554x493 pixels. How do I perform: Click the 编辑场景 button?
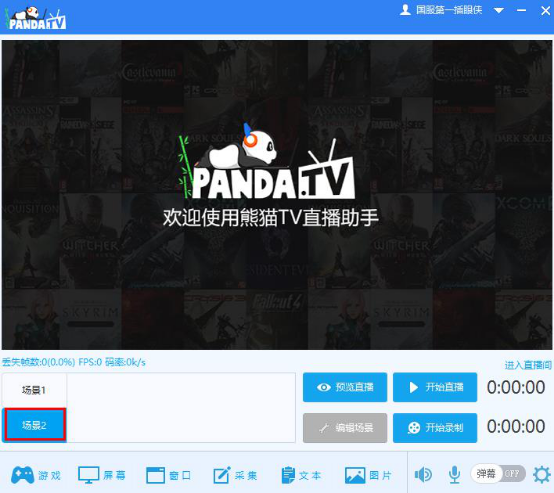pos(345,428)
